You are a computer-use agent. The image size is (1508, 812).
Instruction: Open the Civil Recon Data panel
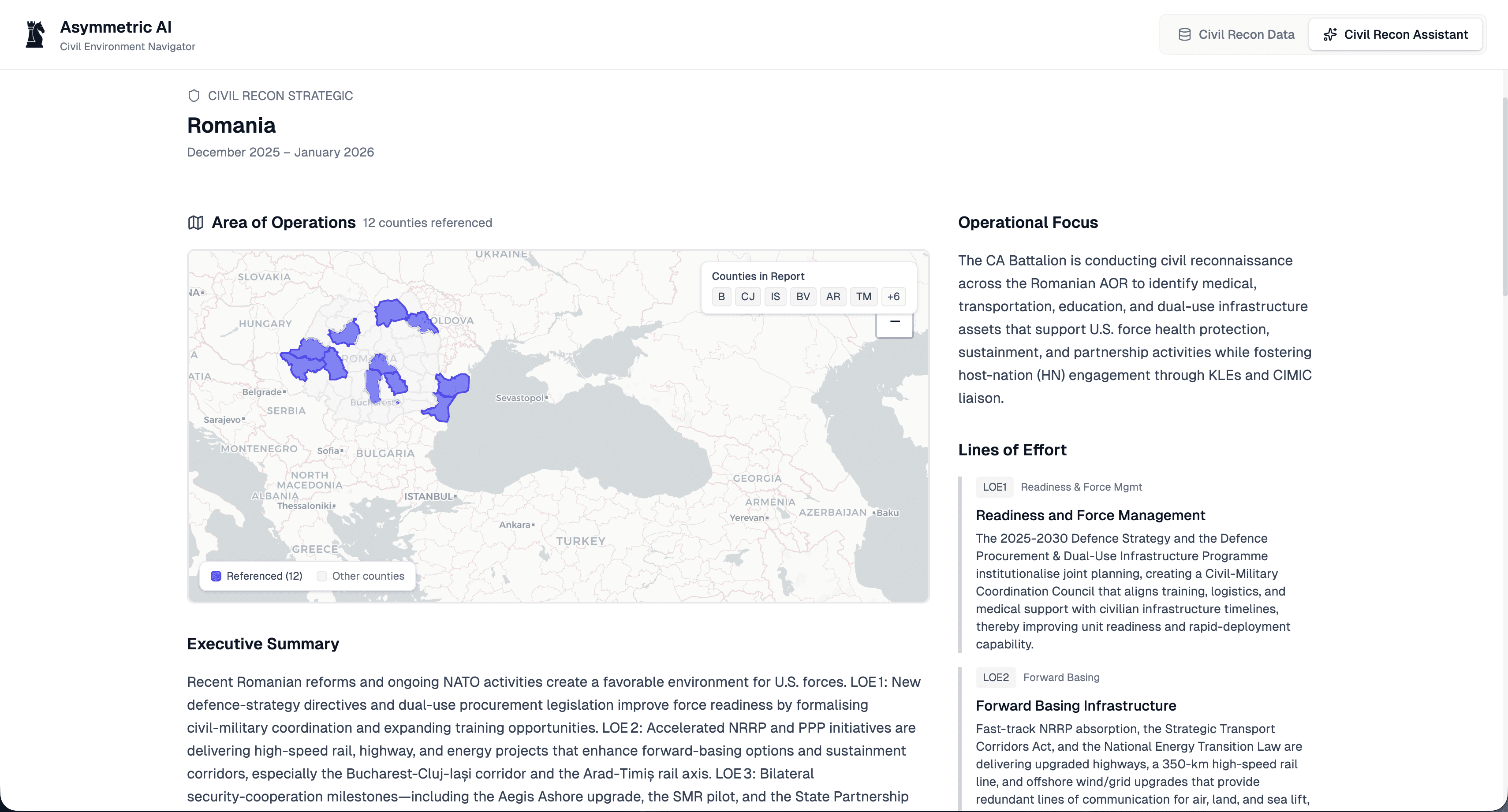click(1234, 34)
